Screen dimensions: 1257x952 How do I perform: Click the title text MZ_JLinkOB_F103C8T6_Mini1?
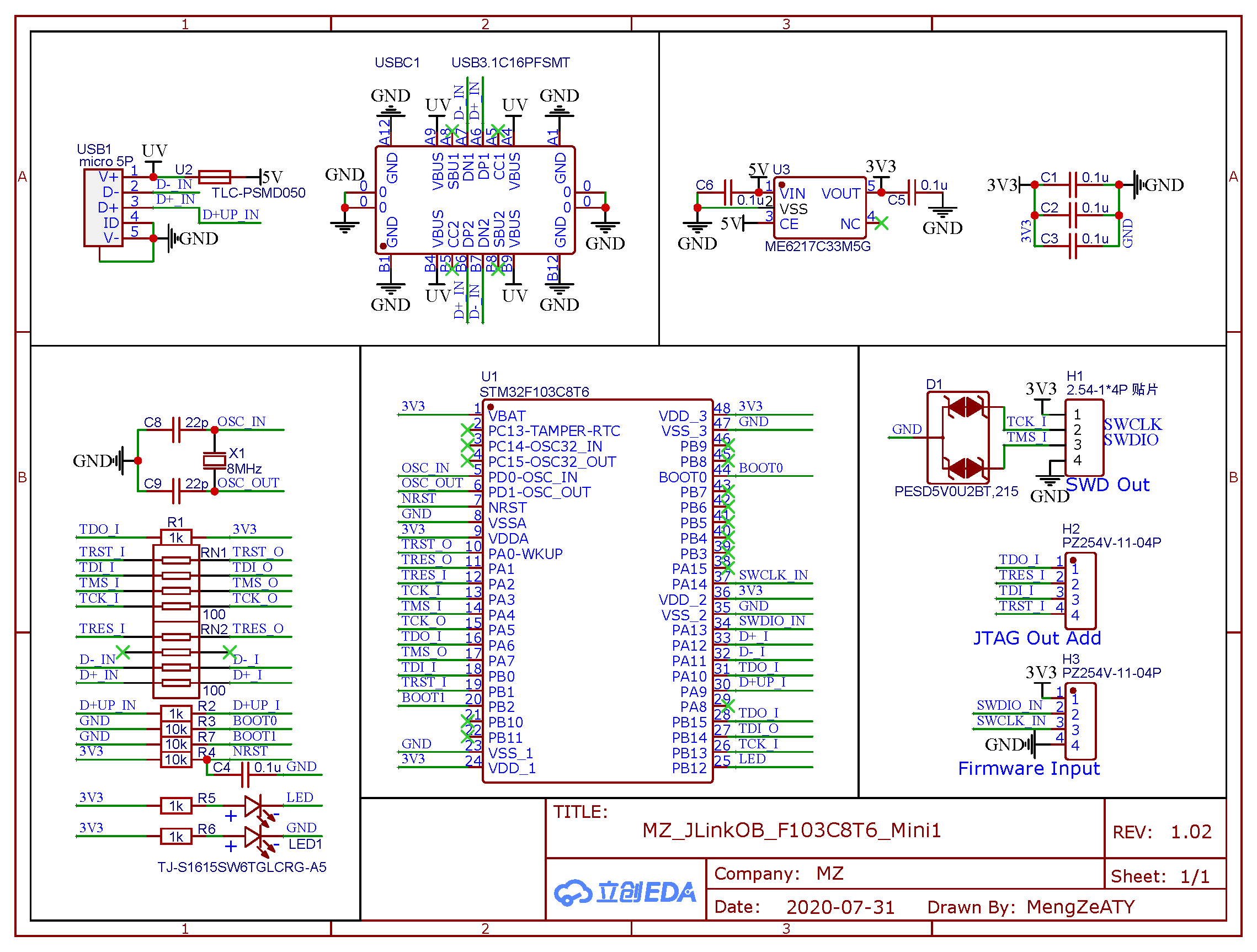coord(791,830)
